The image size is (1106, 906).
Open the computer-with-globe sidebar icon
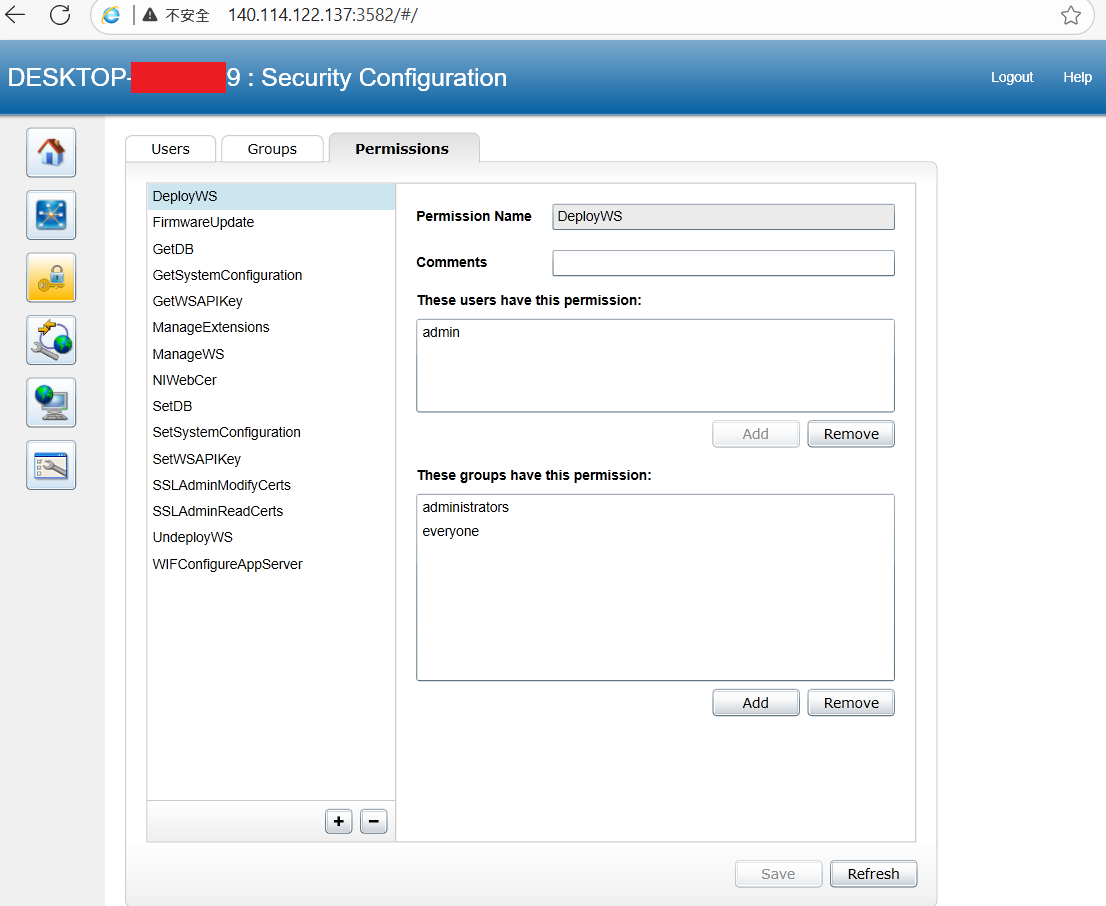[51, 403]
